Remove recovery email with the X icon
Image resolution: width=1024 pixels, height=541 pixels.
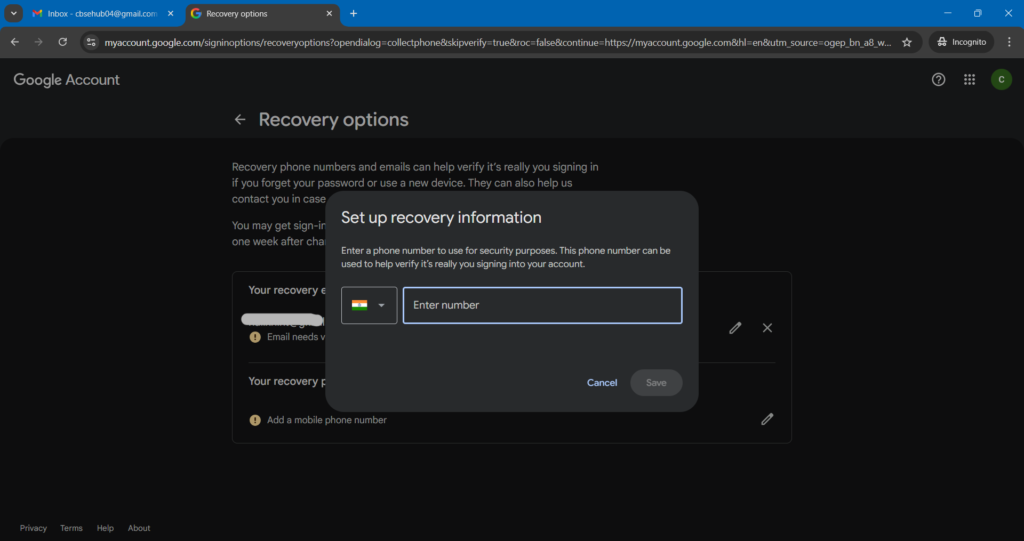click(767, 328)
